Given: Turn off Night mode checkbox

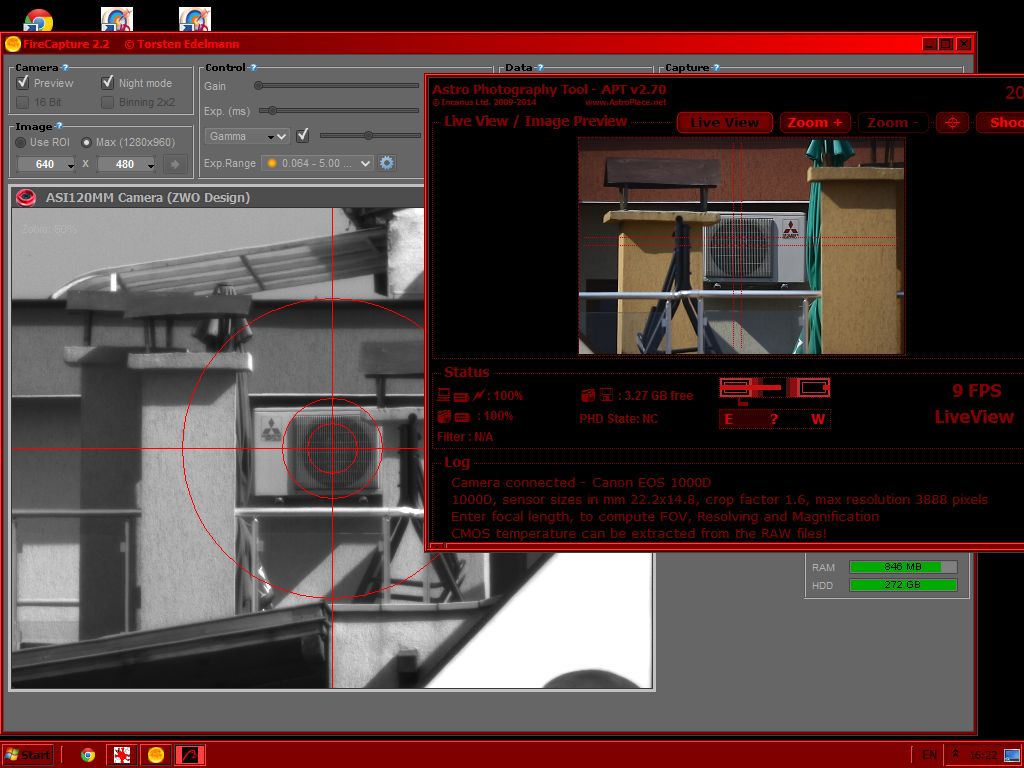Looking at the screenshot, I should [108, 83].
